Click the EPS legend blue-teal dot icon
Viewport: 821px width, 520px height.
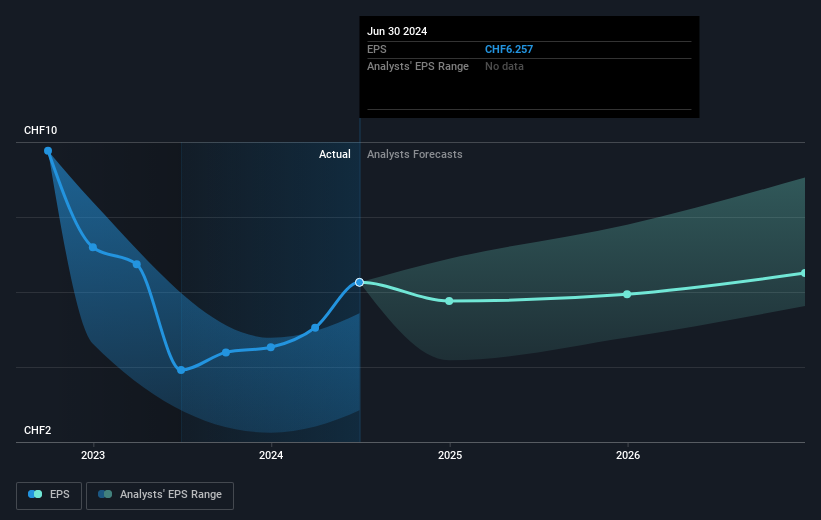coord(36,494)
